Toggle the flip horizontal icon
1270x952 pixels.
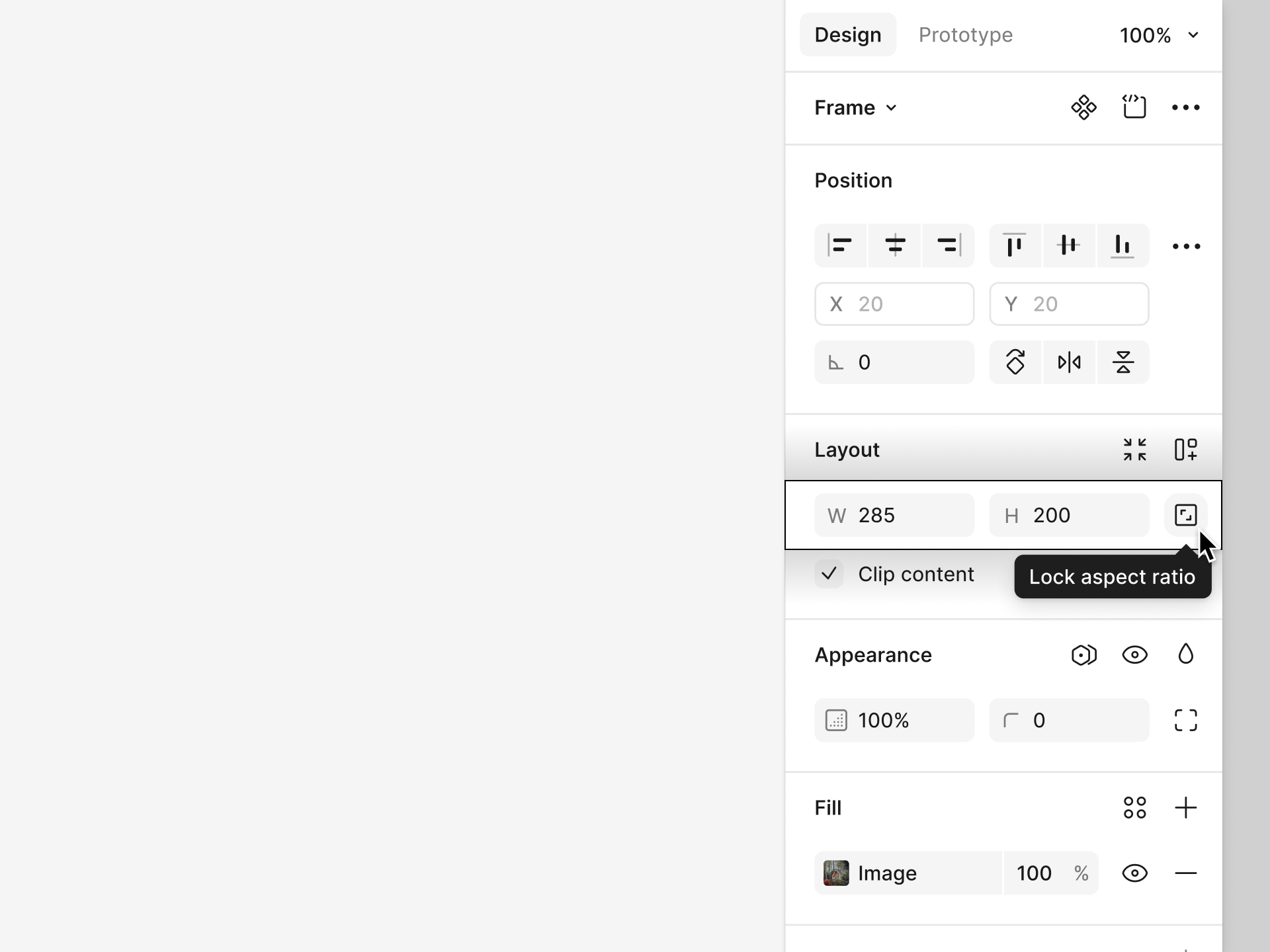click(x=1069, y=362)
